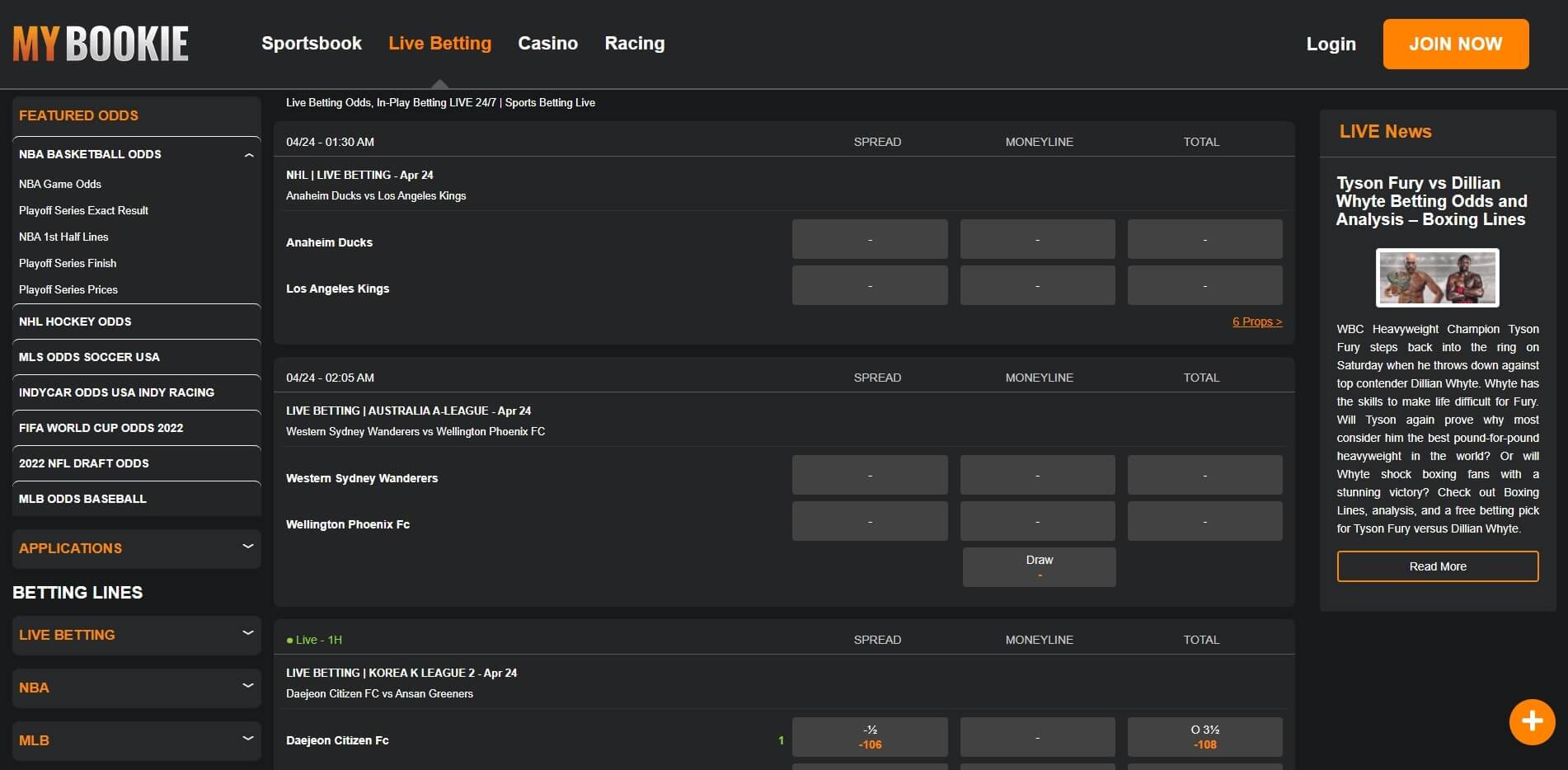Image resolution: width=1568 pixels, height=770 pixels.
Task: Open the Sportsbook section
Action: point(311,43)
